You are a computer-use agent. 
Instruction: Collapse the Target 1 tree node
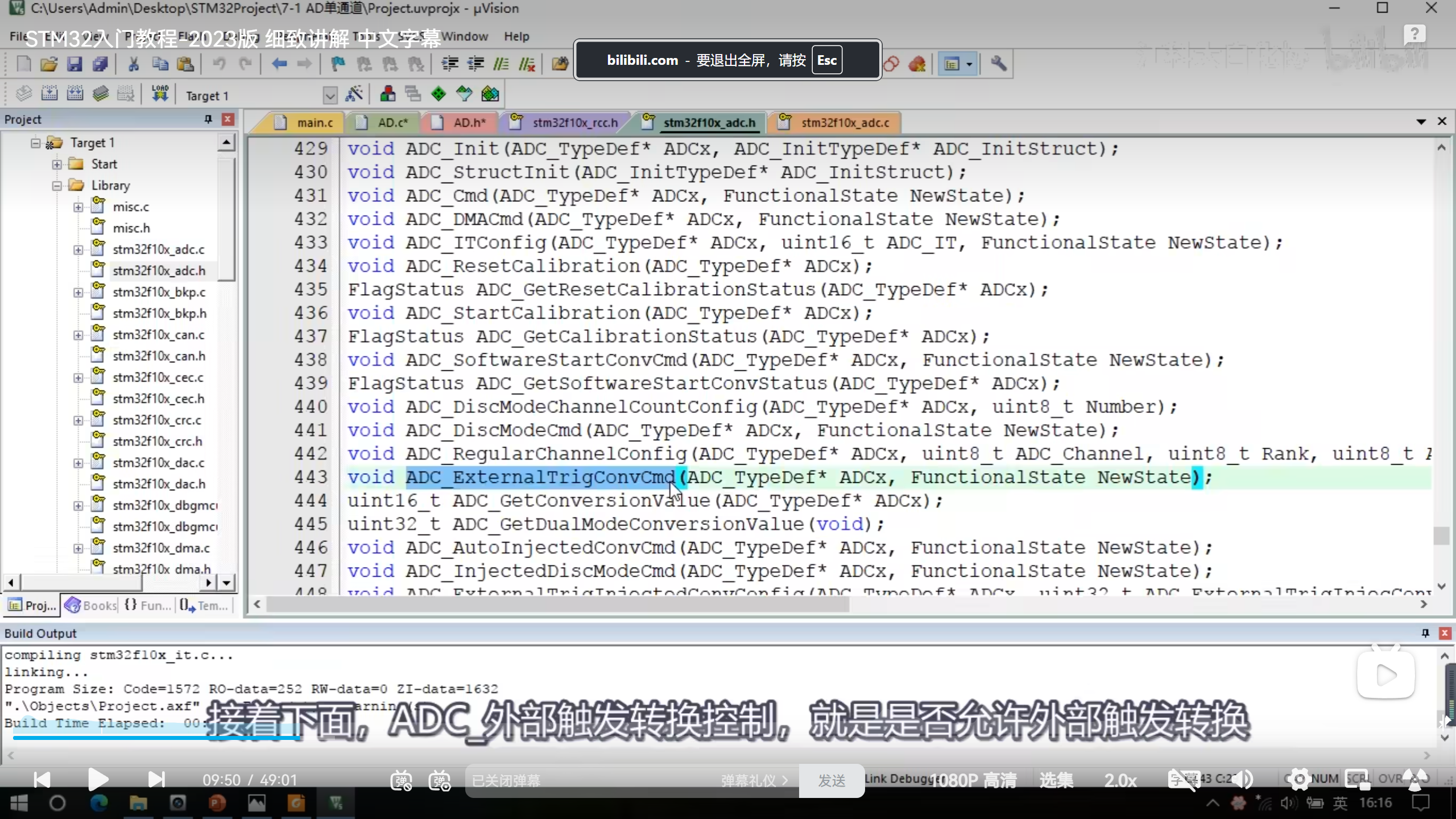[x=36, y=143]
